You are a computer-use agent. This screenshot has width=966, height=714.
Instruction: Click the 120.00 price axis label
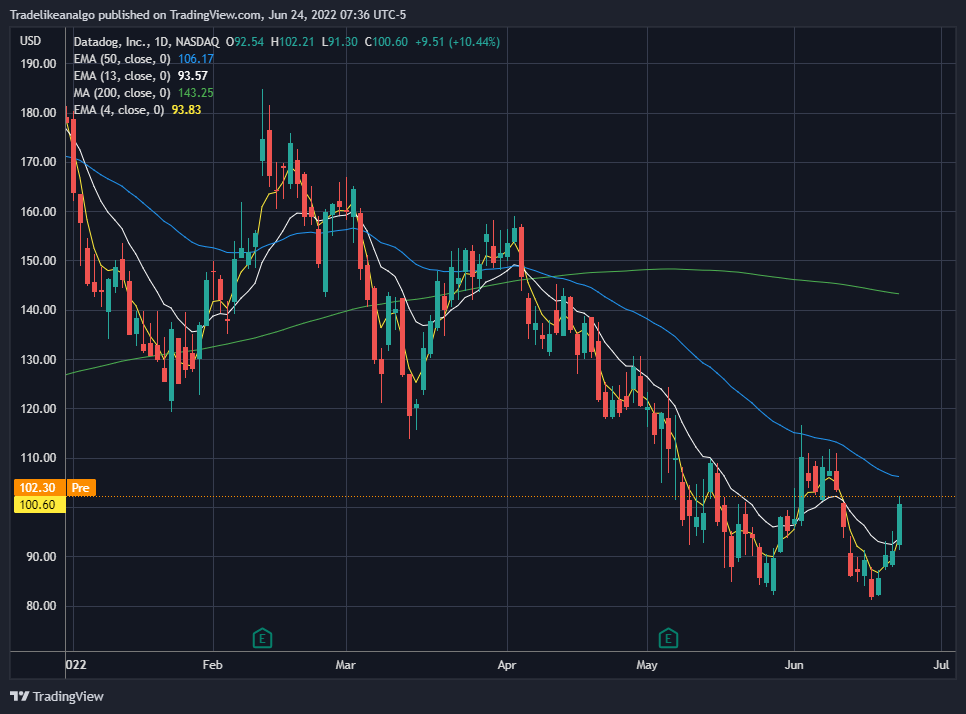coord(38,408)
